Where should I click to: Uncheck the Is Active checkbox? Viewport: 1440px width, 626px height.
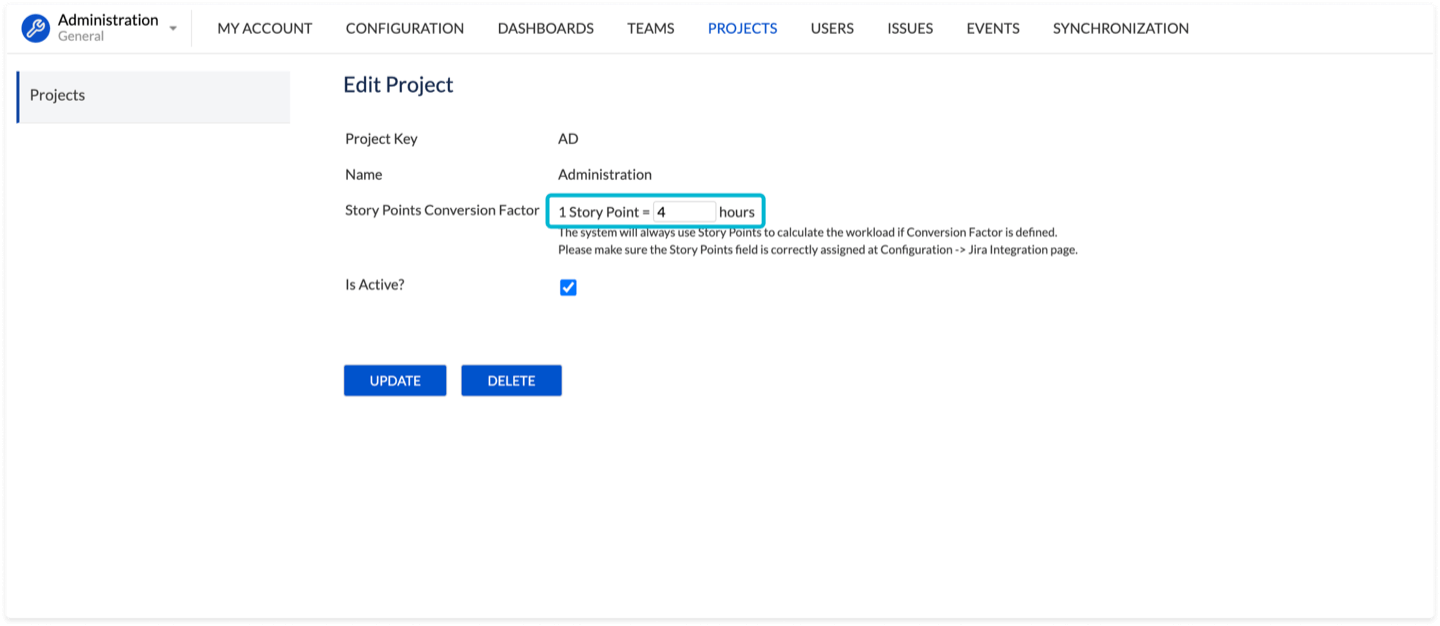tap(568, 288)
